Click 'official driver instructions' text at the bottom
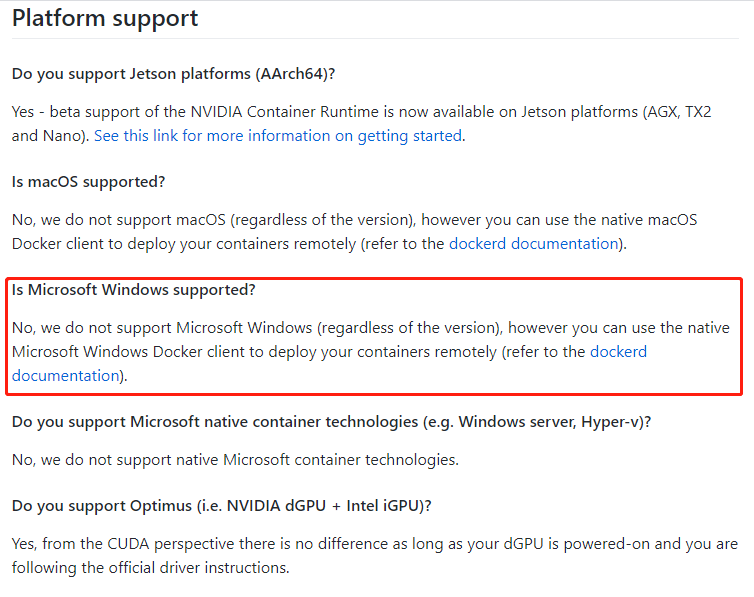 [x=198, y=568]
